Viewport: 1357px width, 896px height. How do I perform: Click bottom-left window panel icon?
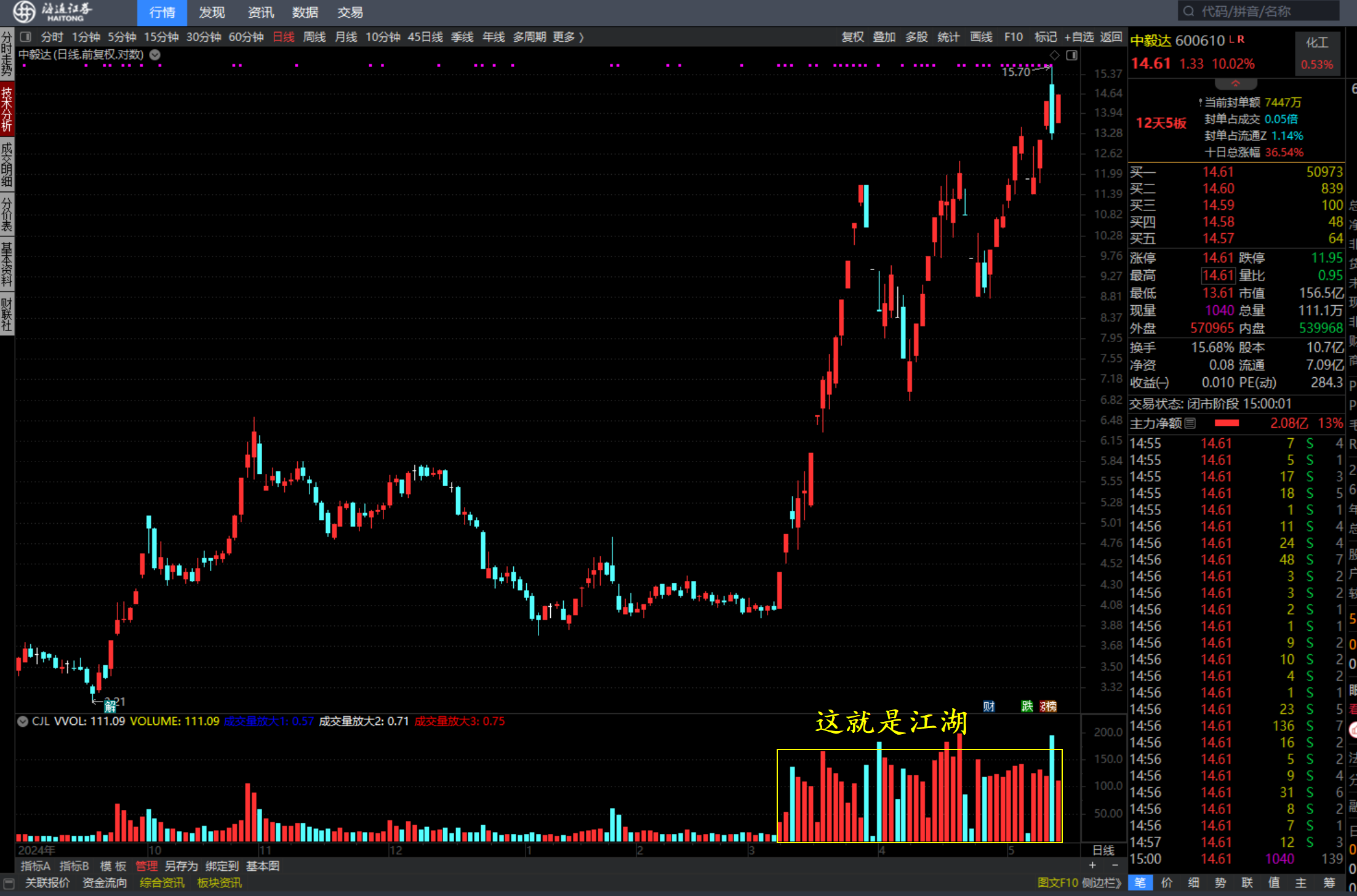pos(9,882)
